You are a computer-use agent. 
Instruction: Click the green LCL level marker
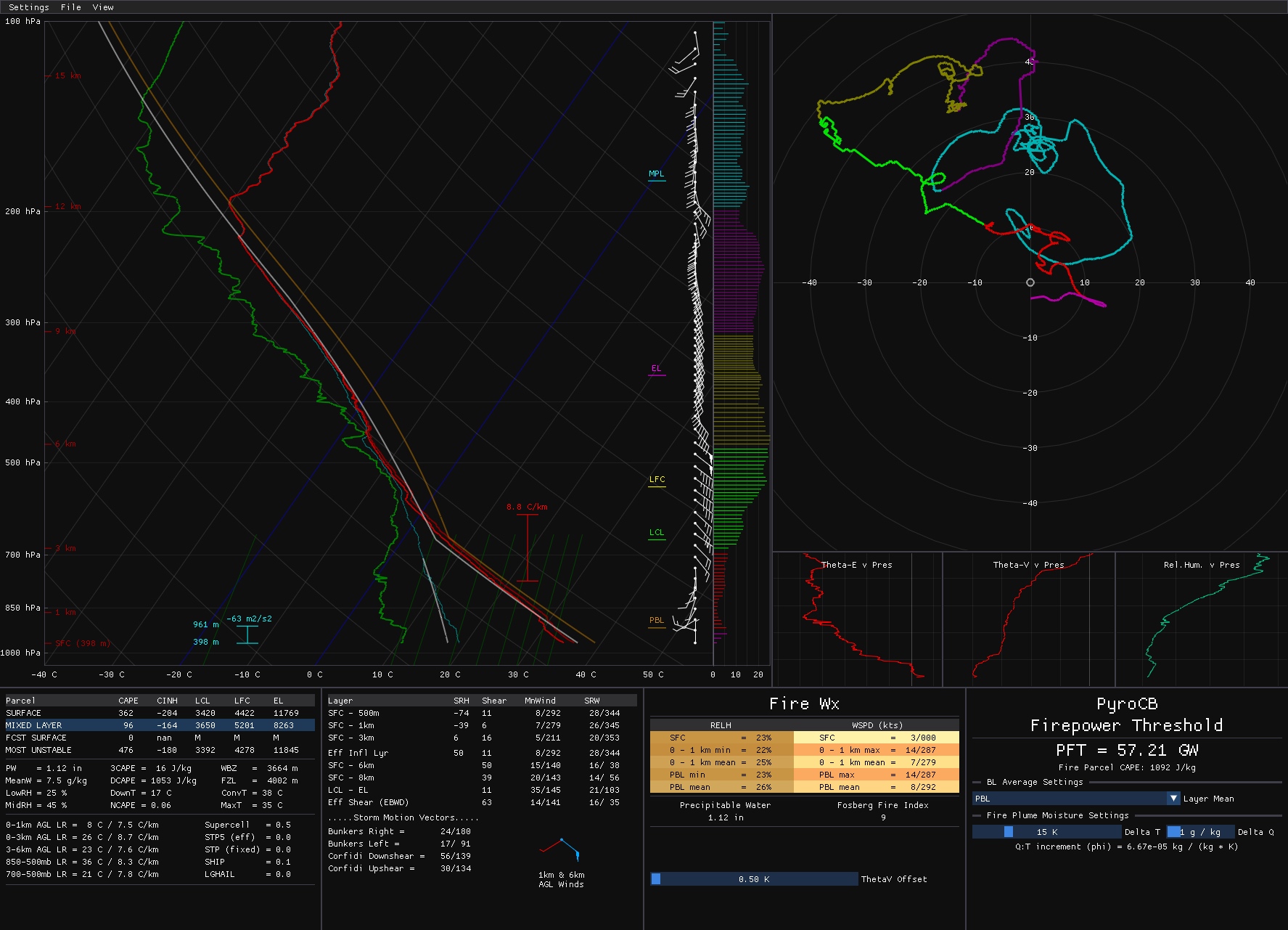[657, 533]
